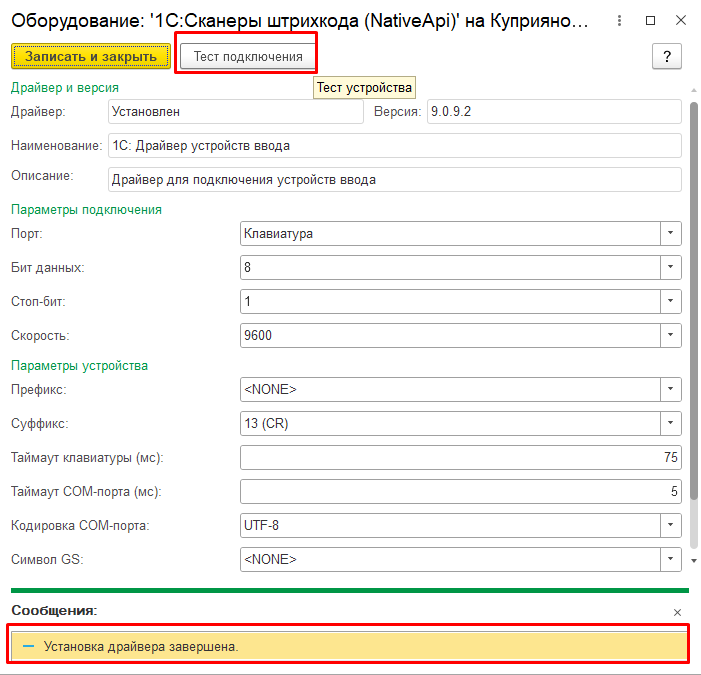Expand 'Кодировка COM-порта' encoding dropdown
The height and width of the screenshot is (675, 701).
[x=670, y=525]
